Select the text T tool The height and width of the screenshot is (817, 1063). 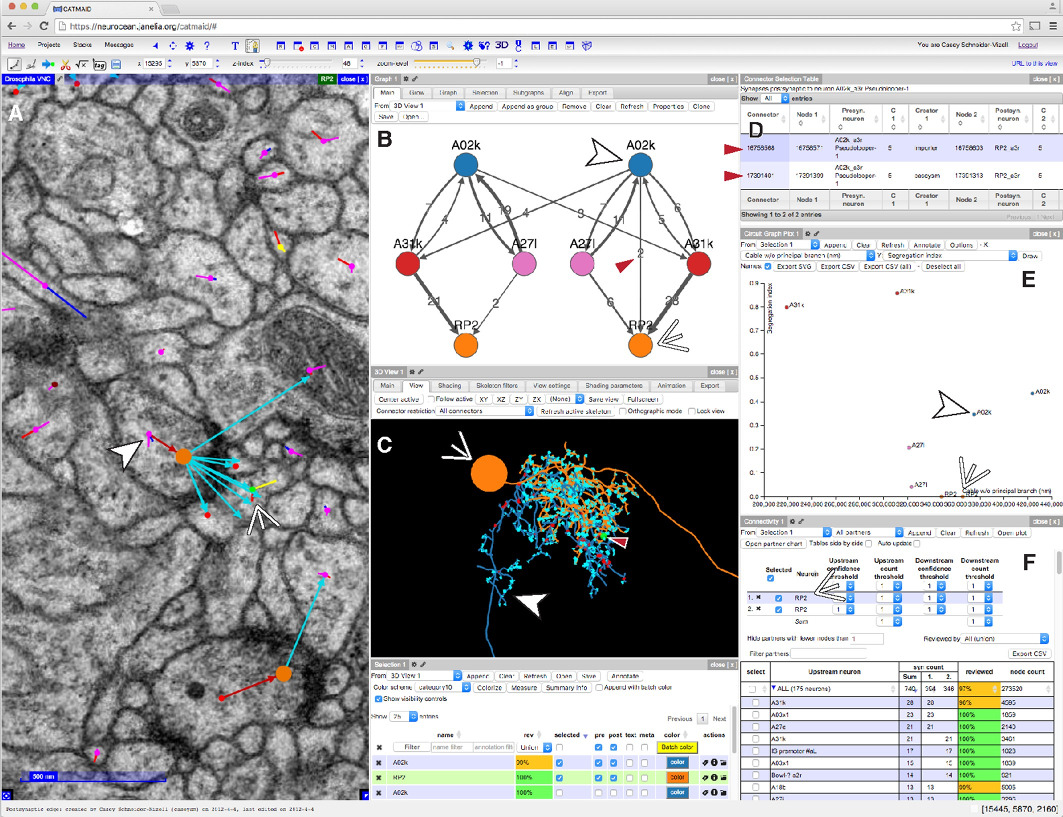point(234,45)
